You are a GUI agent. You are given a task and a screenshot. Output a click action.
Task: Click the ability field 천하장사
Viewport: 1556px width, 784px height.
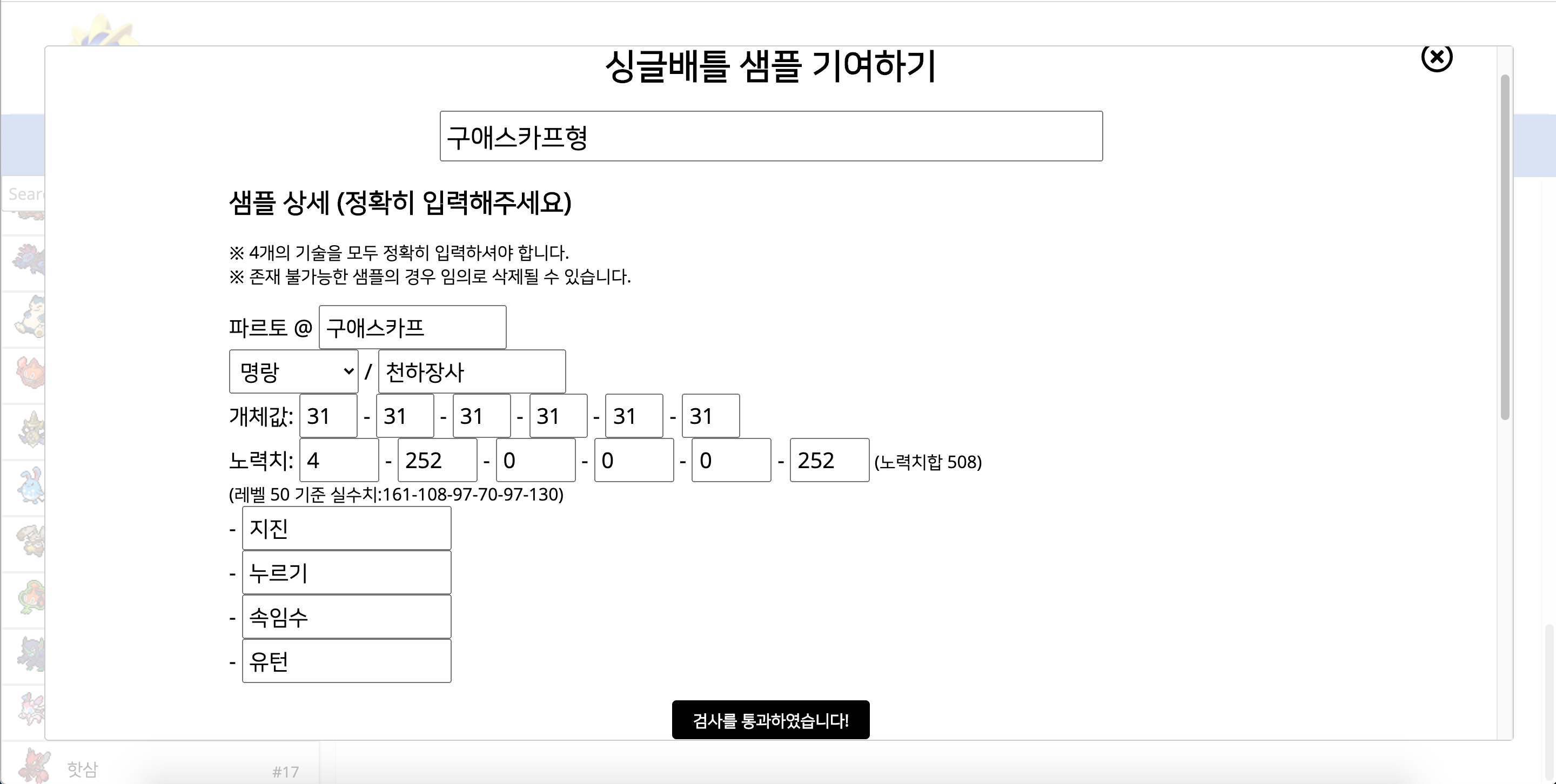pyautogui.click(x=471, y=371)
